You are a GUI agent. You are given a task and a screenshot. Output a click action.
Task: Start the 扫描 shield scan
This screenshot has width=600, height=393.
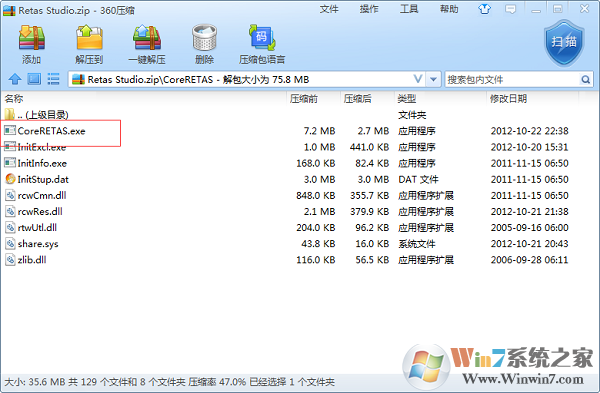564,44
